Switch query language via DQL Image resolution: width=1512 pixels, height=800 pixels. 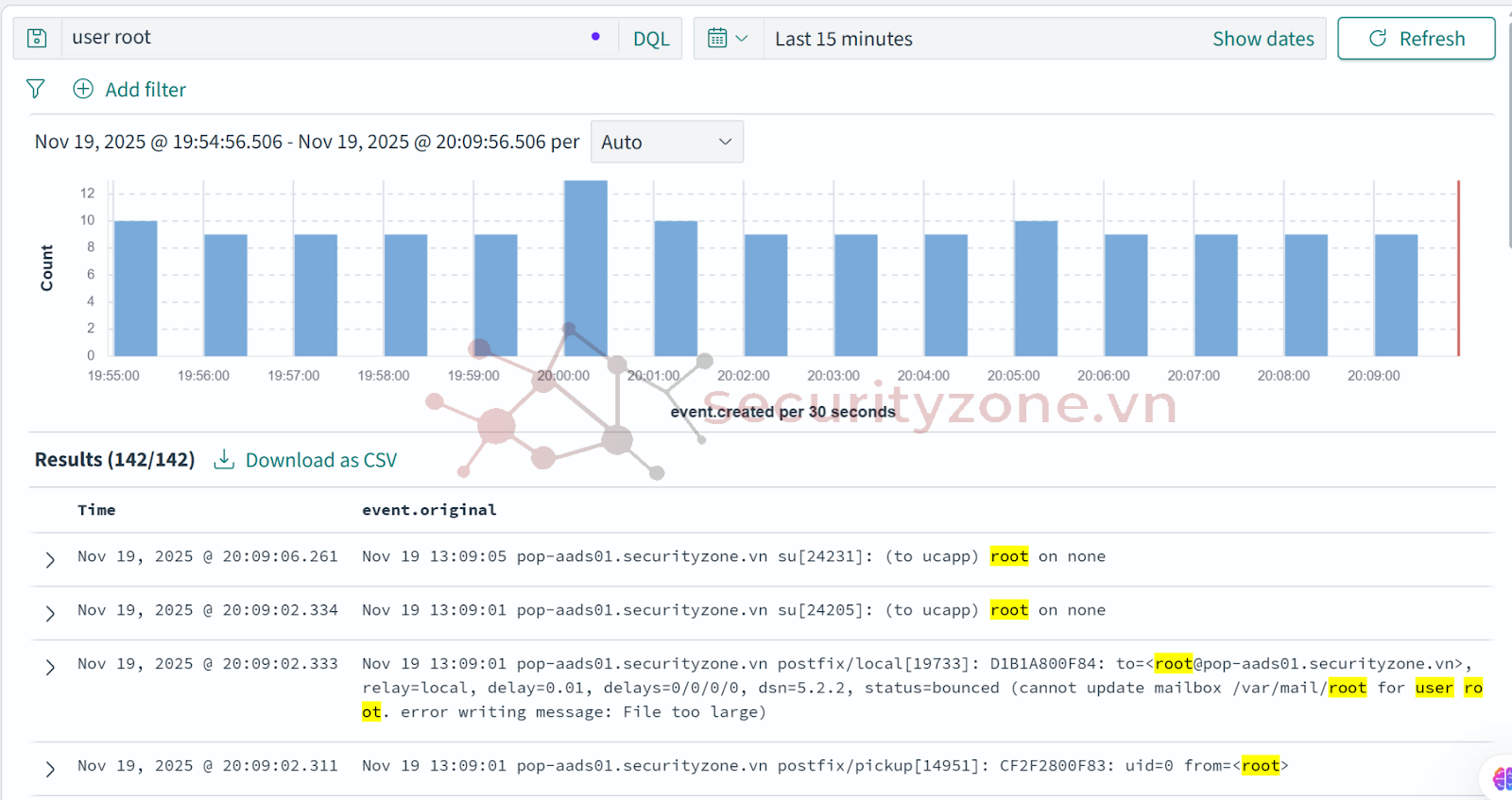[650, 39]
